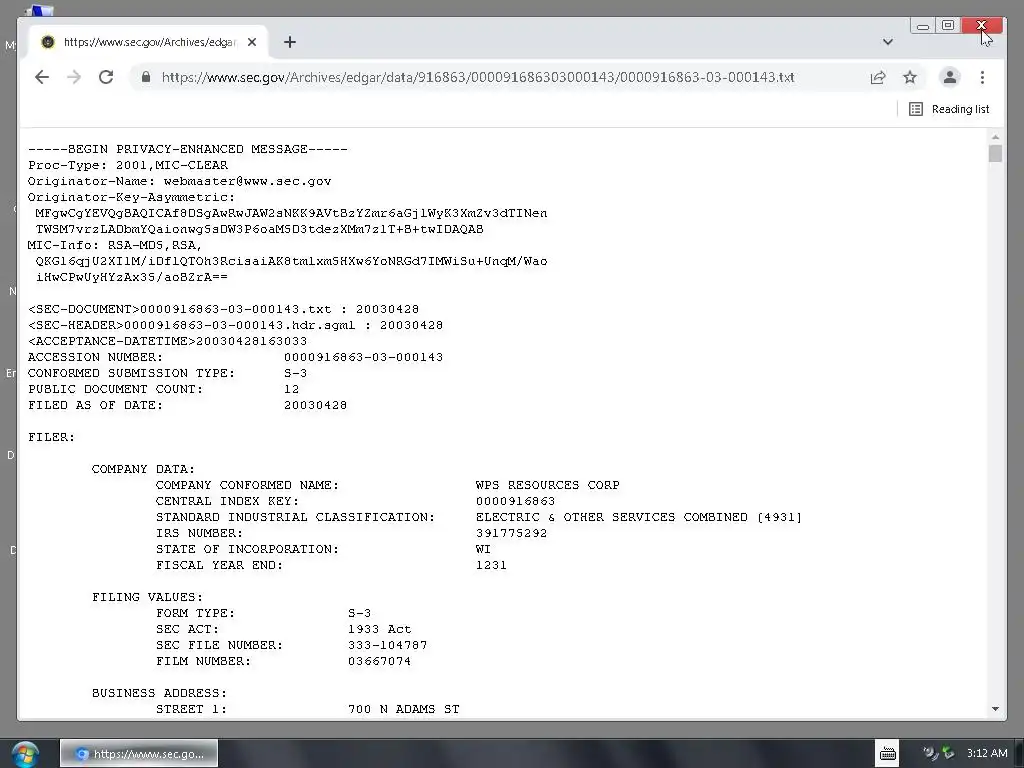Select the Chrome taskbar button
This screenshot has height=768, width=1024.
(x=139, y=754)
